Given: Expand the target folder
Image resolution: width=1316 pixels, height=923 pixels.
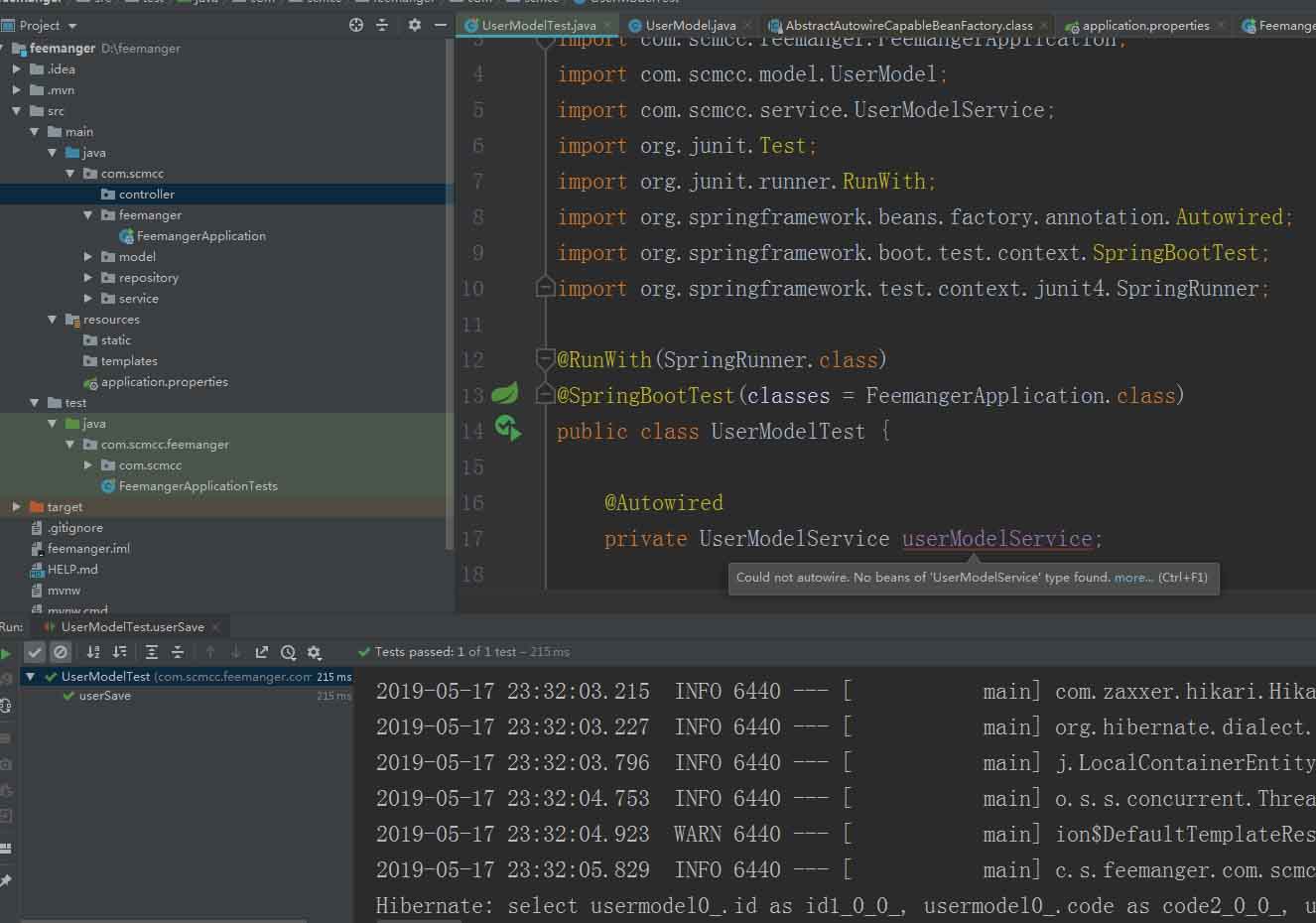Looking at the screenshot, I should coord(17,507).
